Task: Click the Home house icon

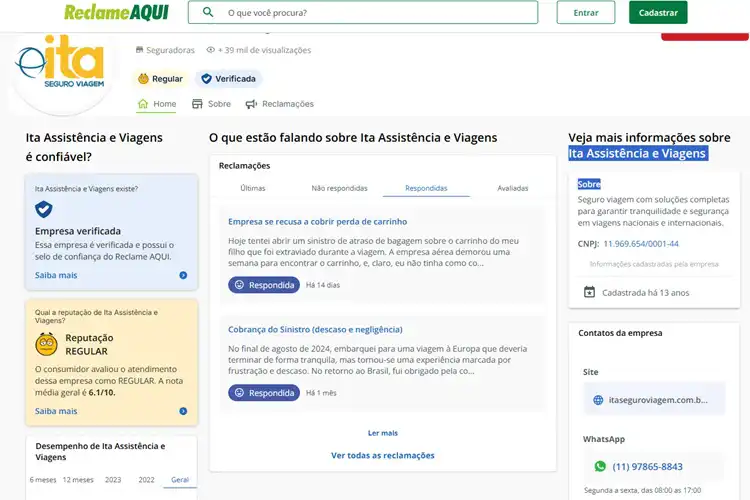Action: pos(143,104)
